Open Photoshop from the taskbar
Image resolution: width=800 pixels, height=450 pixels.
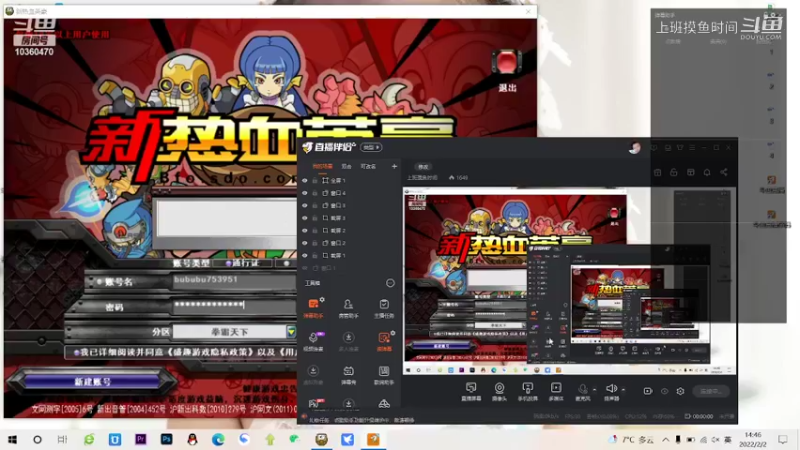pyautogui.click(x=166, y=439)
